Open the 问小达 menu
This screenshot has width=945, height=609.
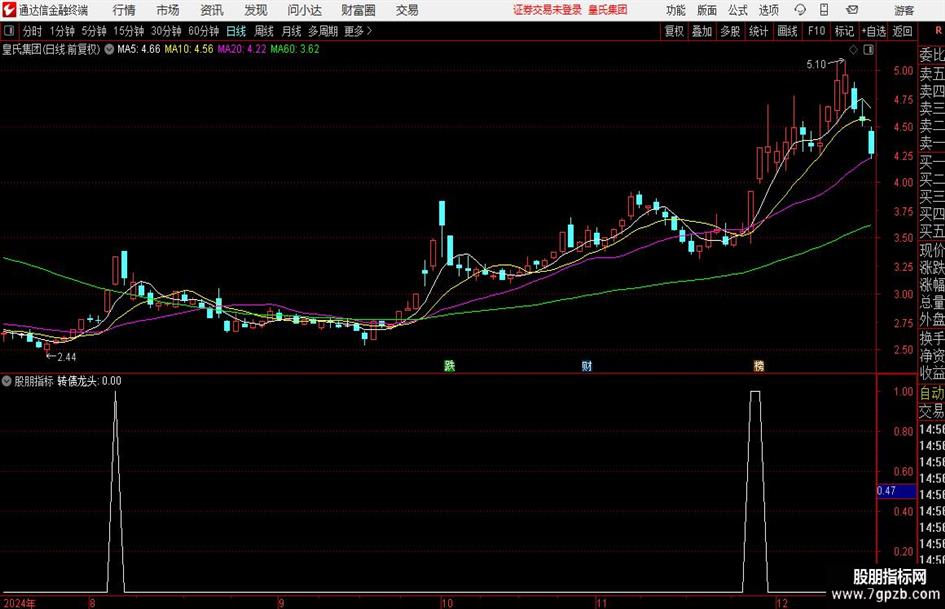(x=304, y=10)
